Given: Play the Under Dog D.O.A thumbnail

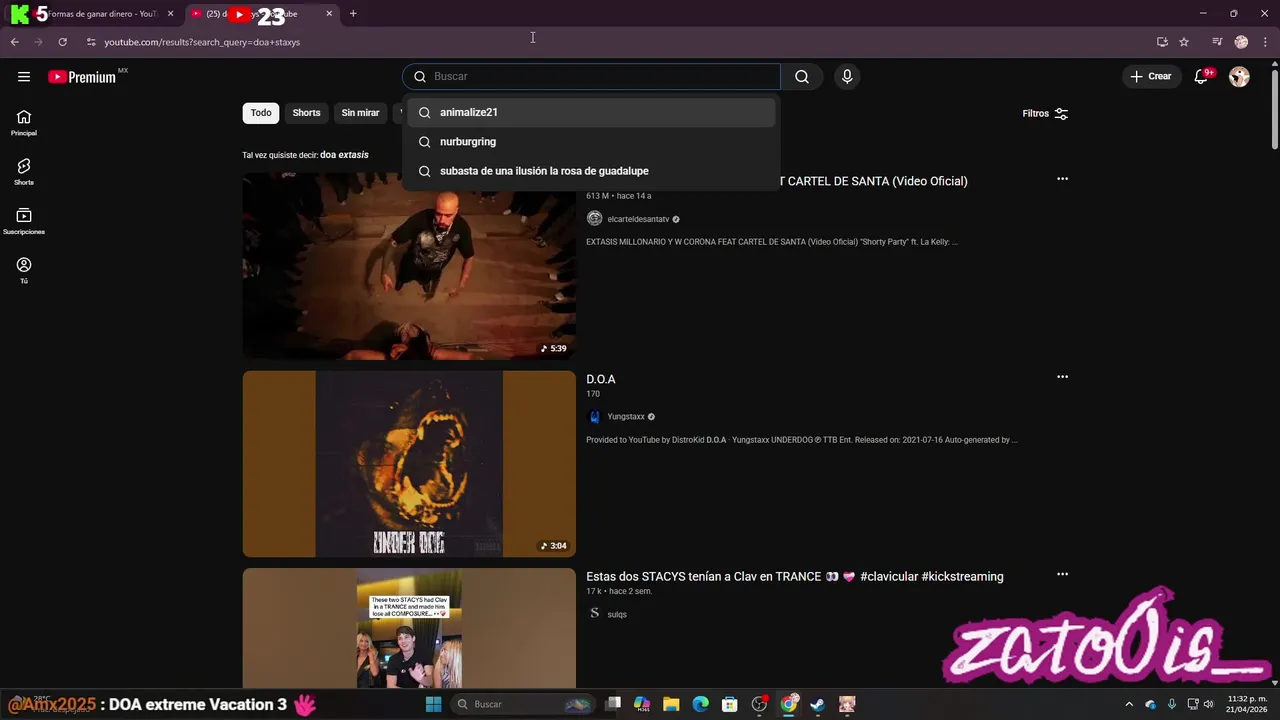Looking at the screenshot, I should coord(409,464).
